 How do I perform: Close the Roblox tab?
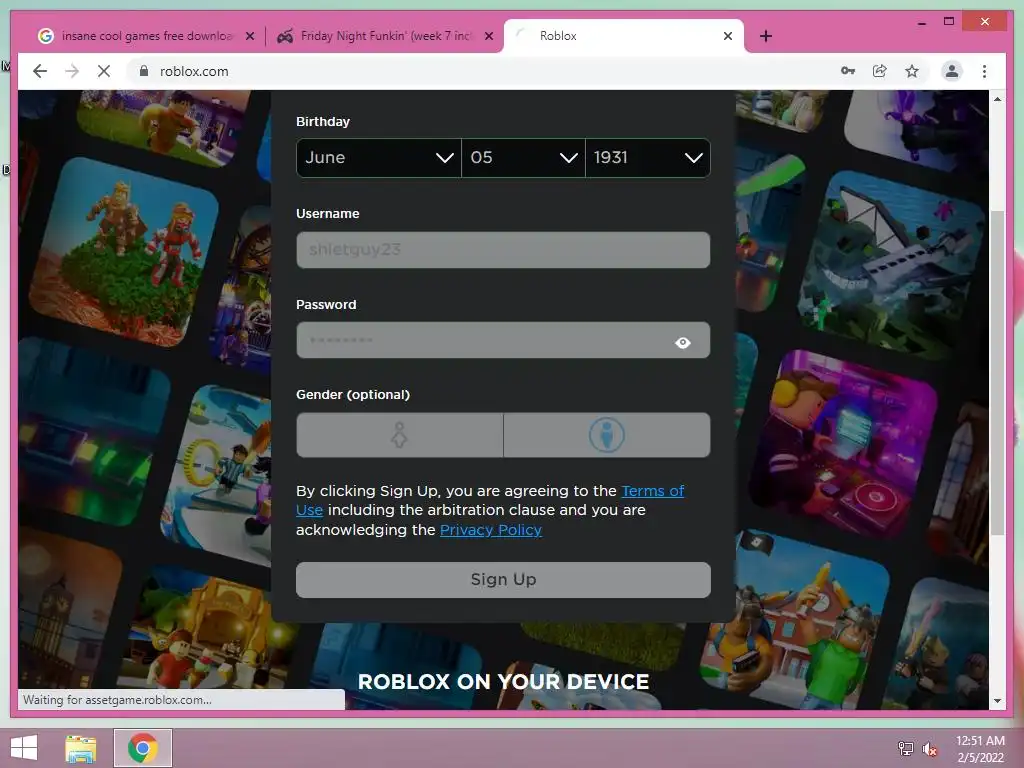[x=728, y=36]
